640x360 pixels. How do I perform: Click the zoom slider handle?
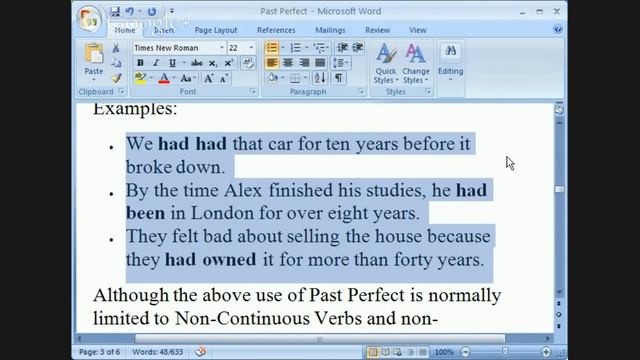pyautogui.click(x=505, y=351)
